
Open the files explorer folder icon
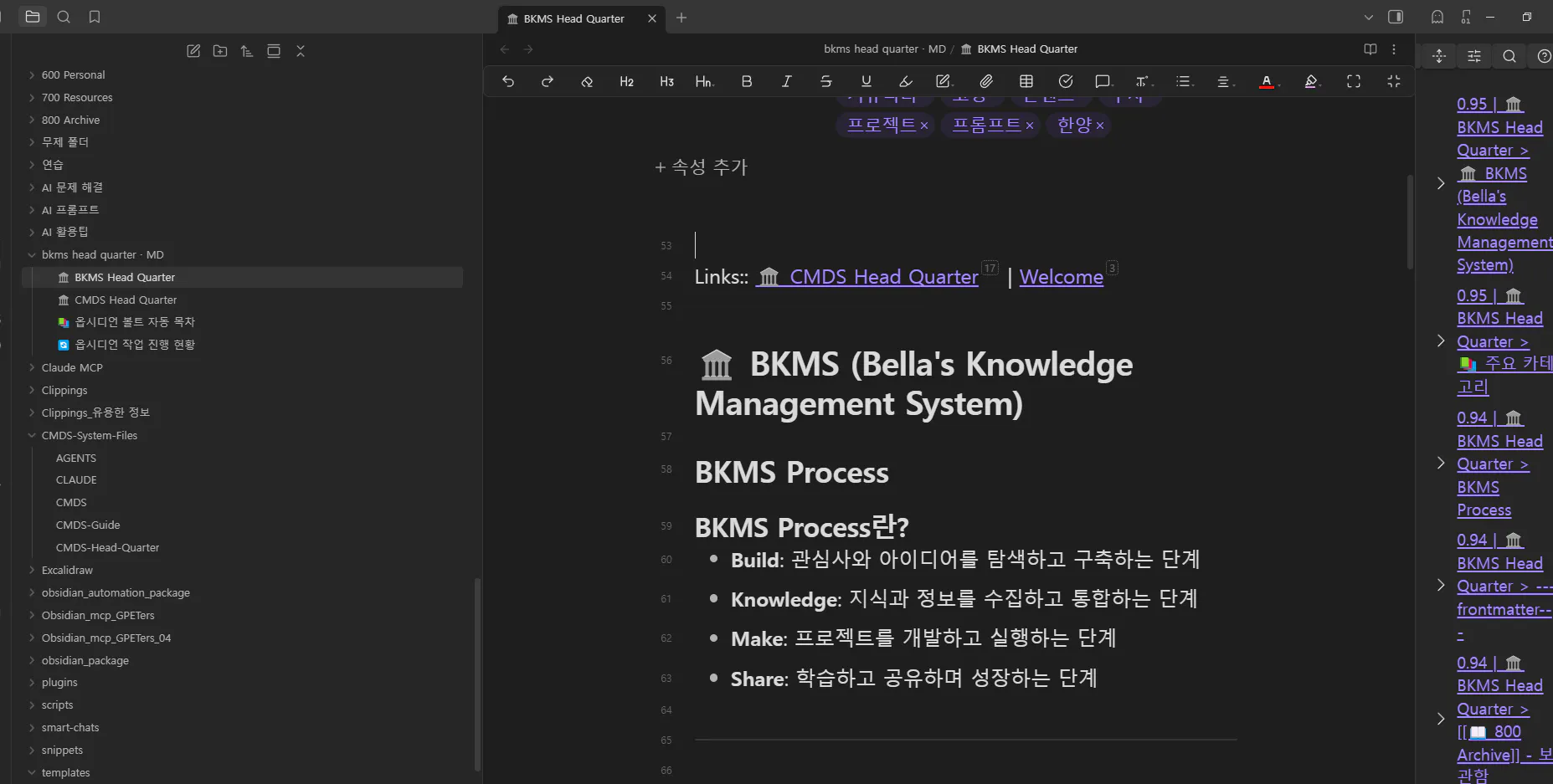pos(33,17)
